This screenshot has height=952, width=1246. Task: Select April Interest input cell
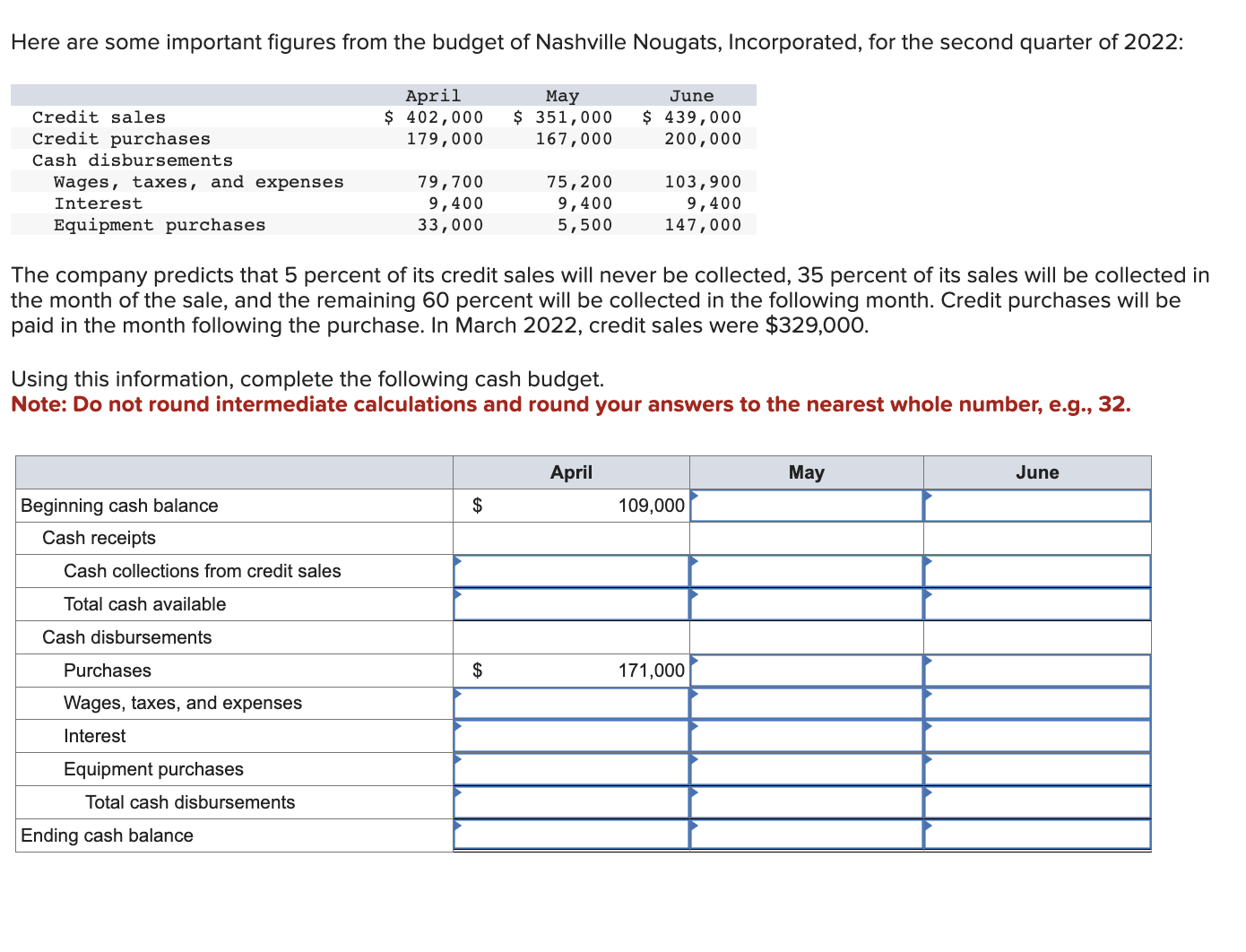pos(571,736)
